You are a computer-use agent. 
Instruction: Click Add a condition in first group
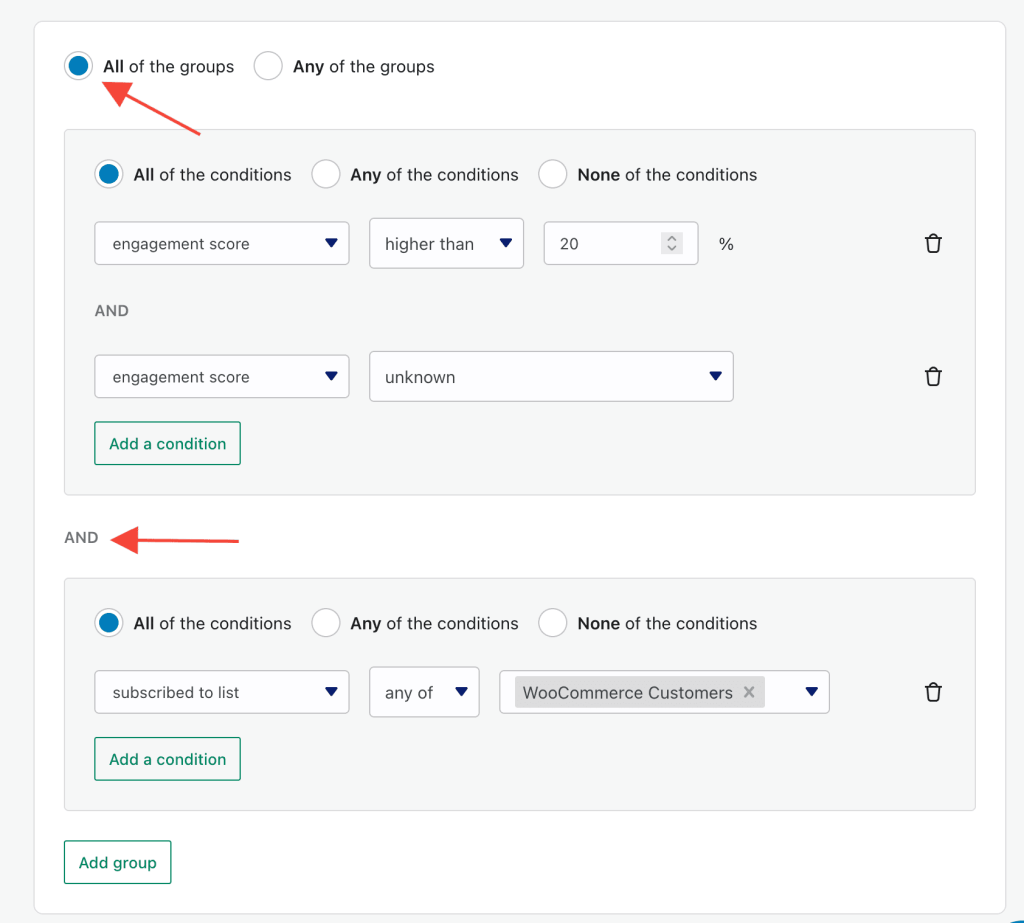(167, 444)
